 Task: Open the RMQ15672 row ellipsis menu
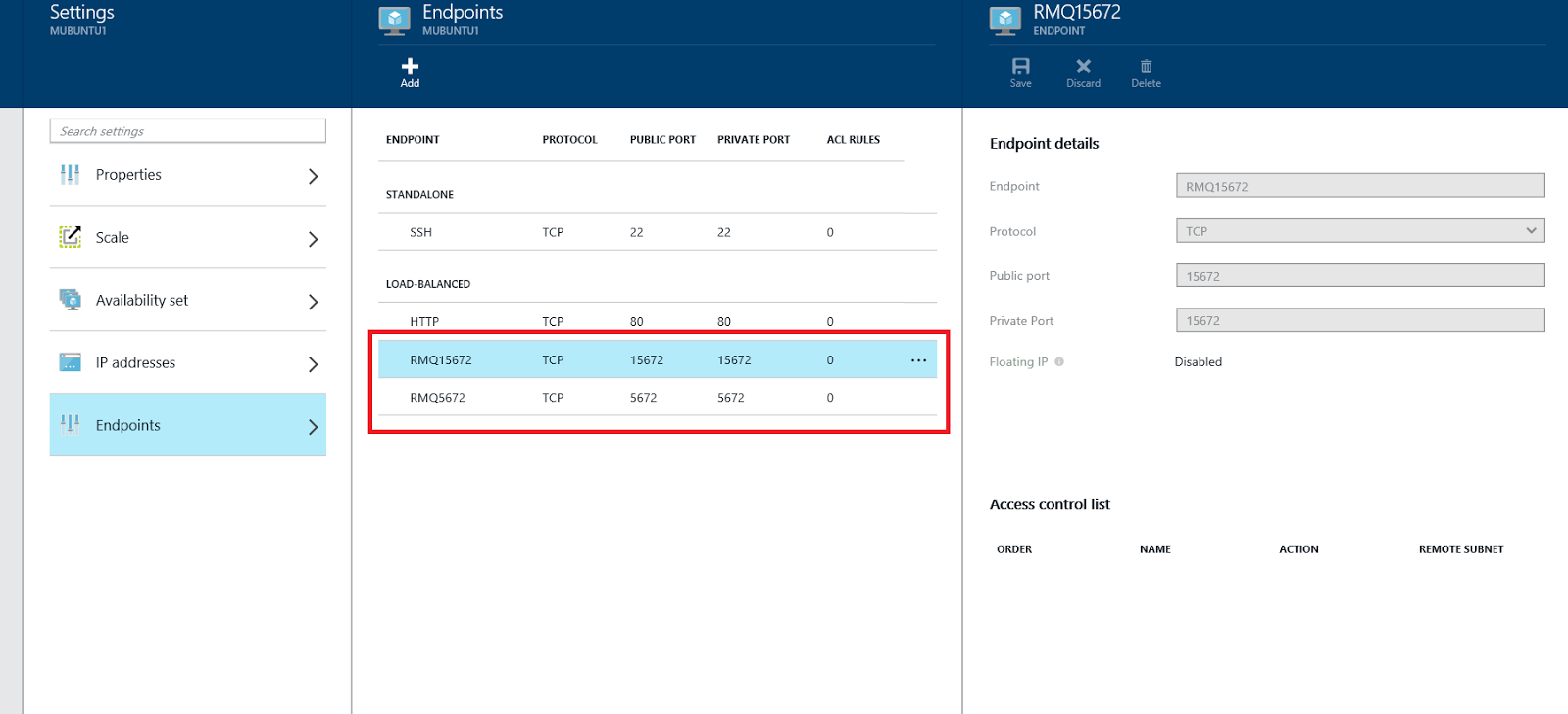point(918,360)
